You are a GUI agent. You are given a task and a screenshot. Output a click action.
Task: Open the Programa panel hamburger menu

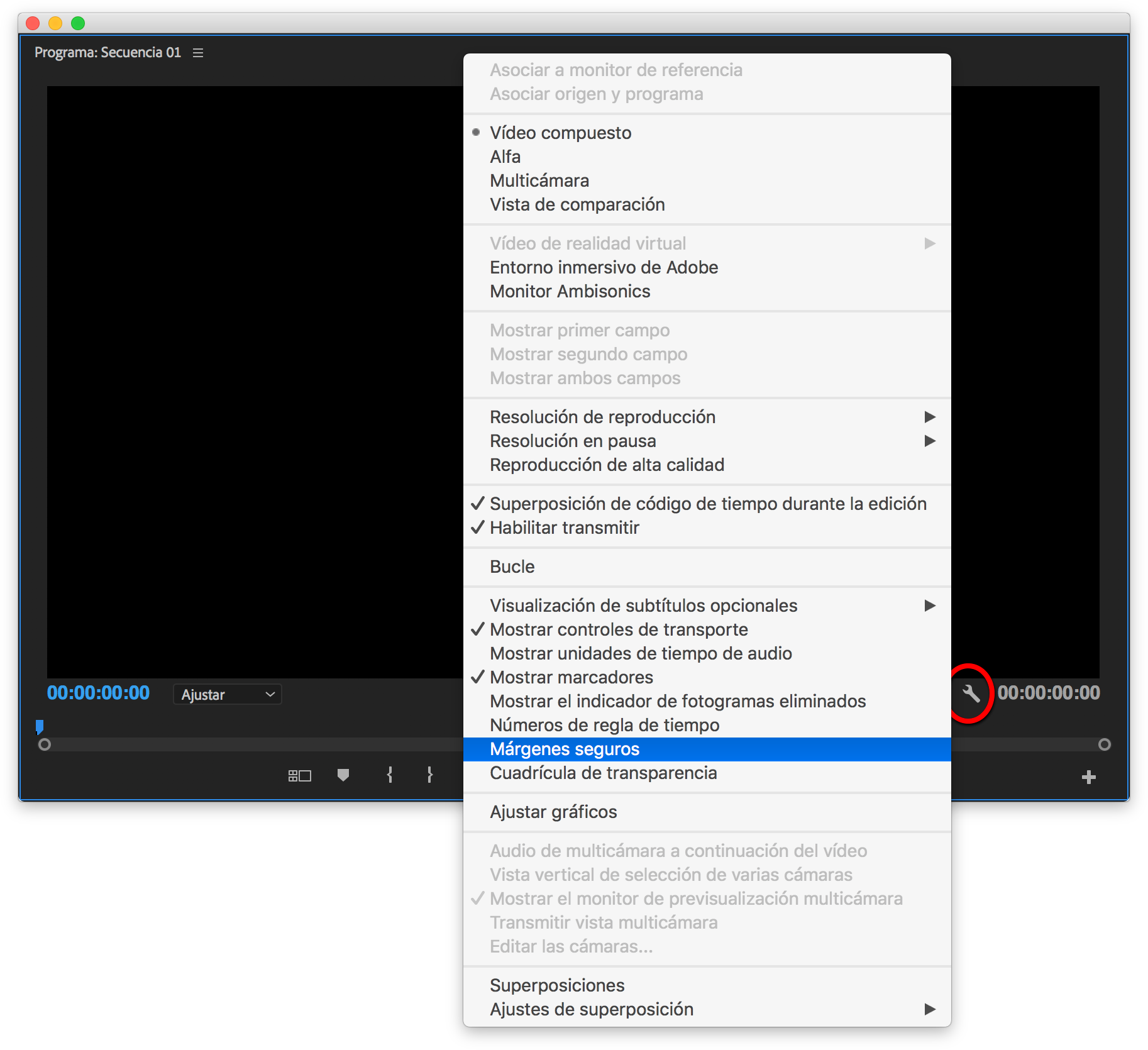pyautogui.click(x=198, y=53)
